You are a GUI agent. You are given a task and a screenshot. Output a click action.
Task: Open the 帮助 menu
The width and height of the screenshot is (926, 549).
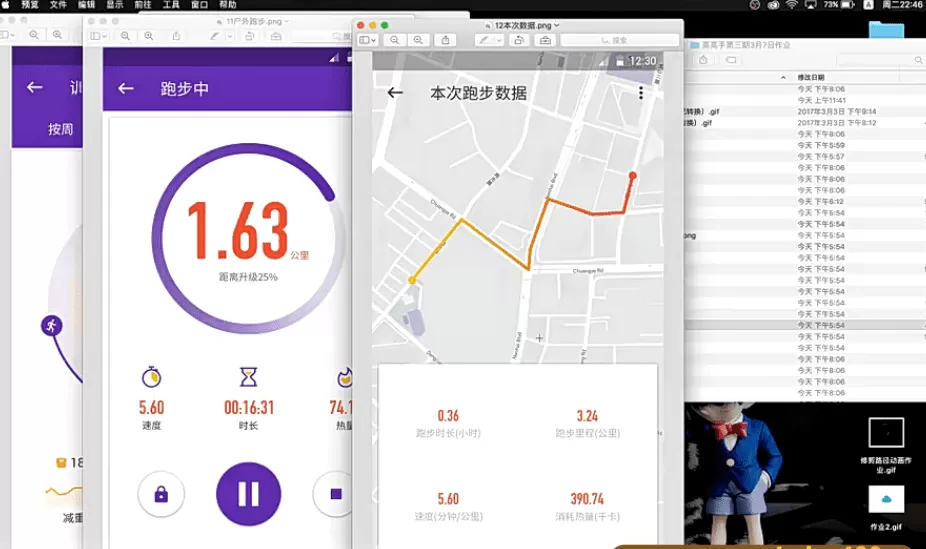[x=228, y=5]
